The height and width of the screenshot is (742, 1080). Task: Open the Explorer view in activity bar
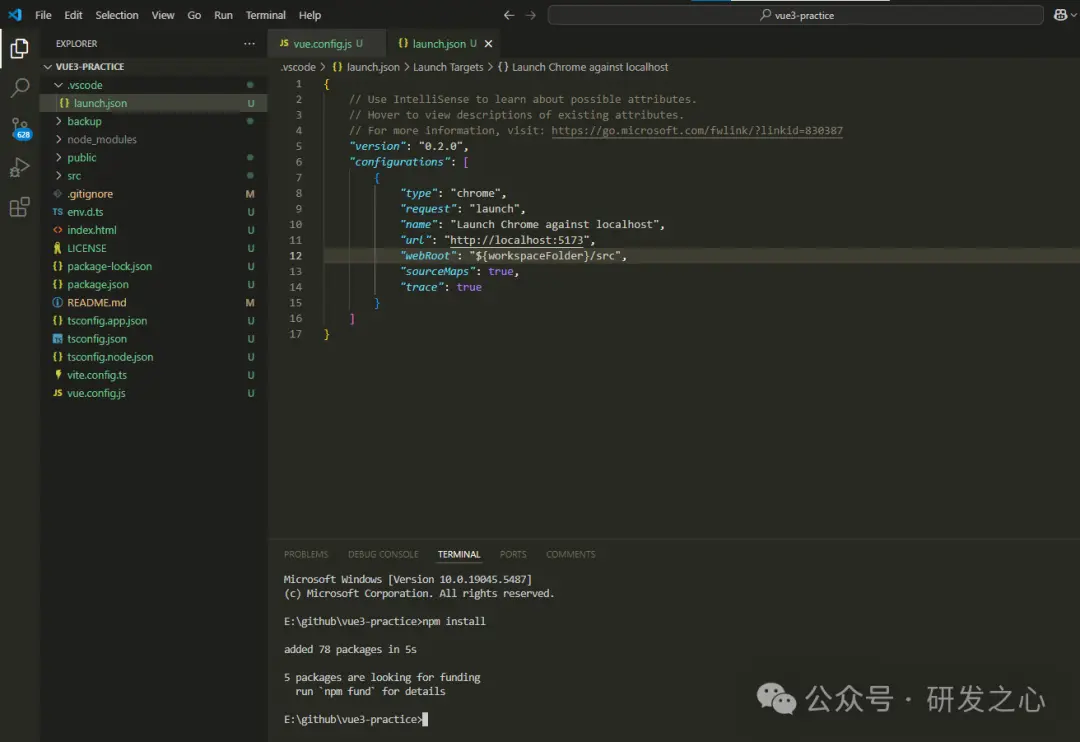[x=19, y=48]
